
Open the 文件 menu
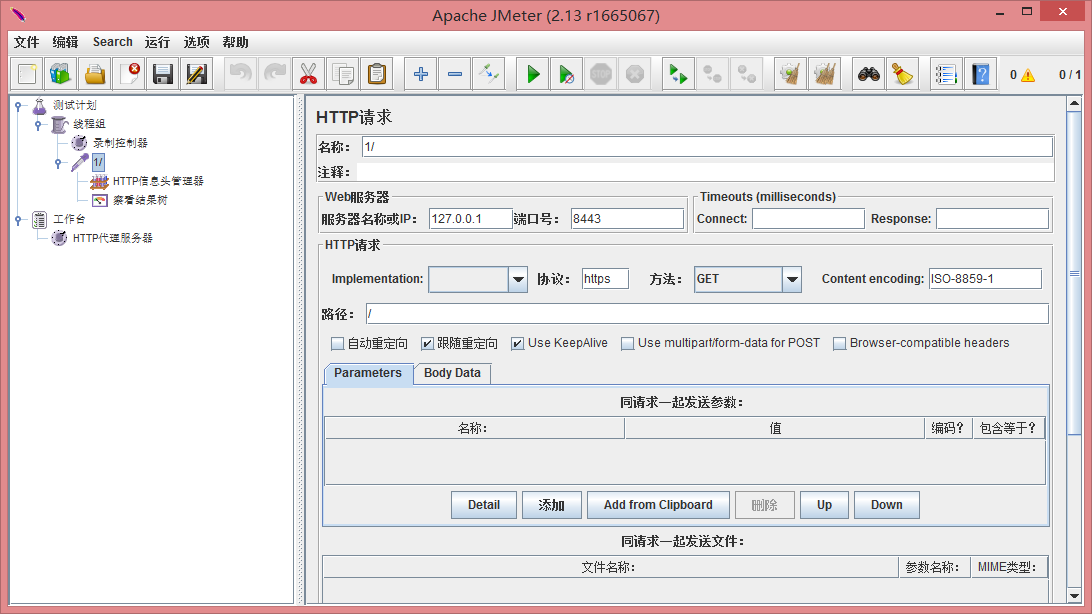click(26, 42)
